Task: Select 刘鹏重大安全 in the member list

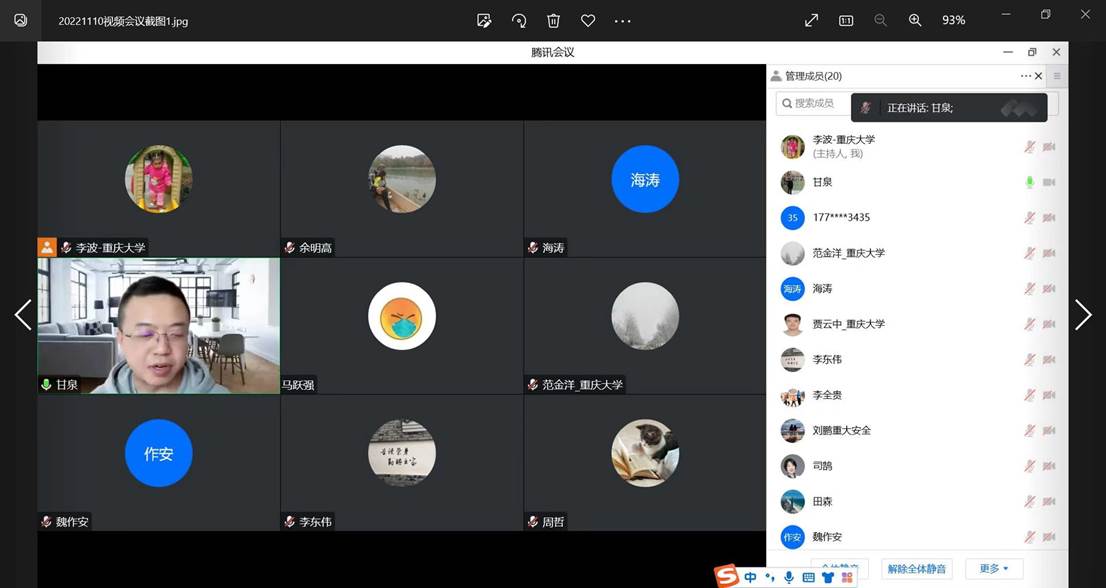Action: coord(841,430)
